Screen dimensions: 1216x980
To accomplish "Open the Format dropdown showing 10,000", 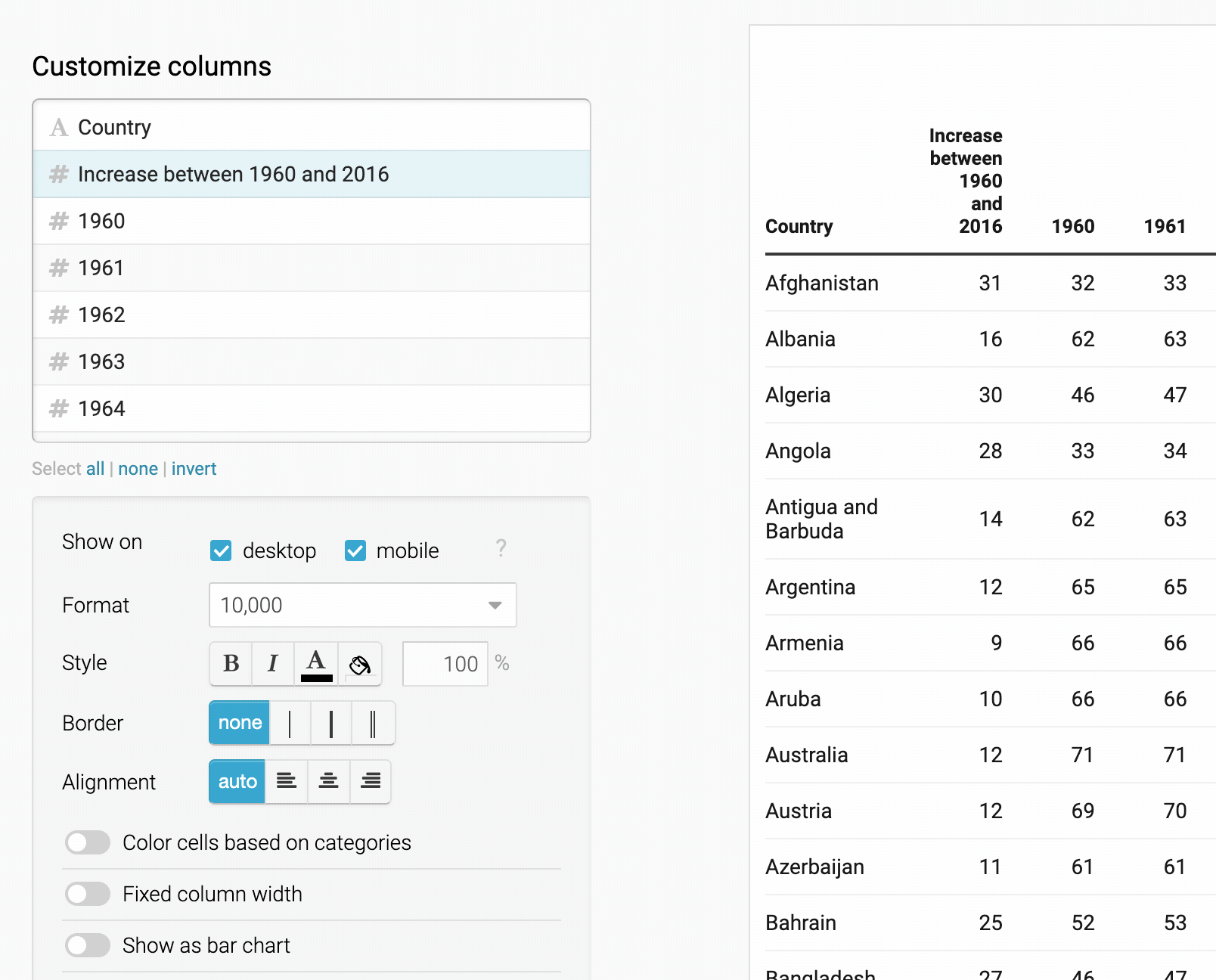I will tap(362, 605).
